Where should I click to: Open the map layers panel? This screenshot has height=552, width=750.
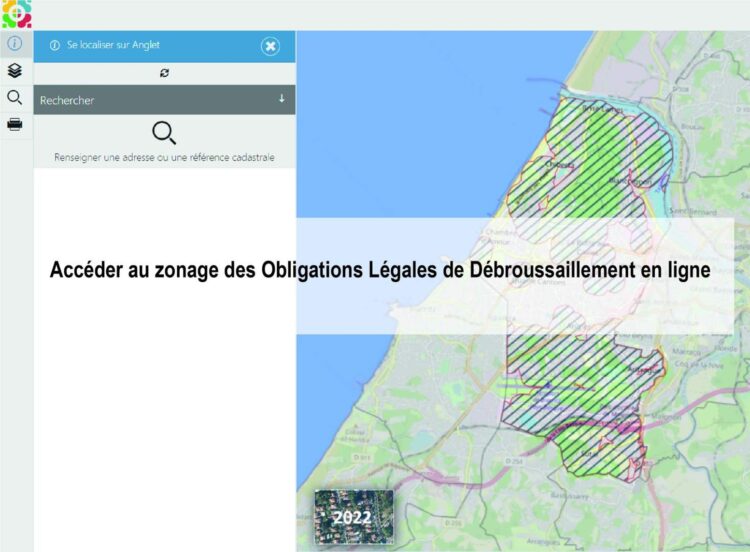pos(14,71)
